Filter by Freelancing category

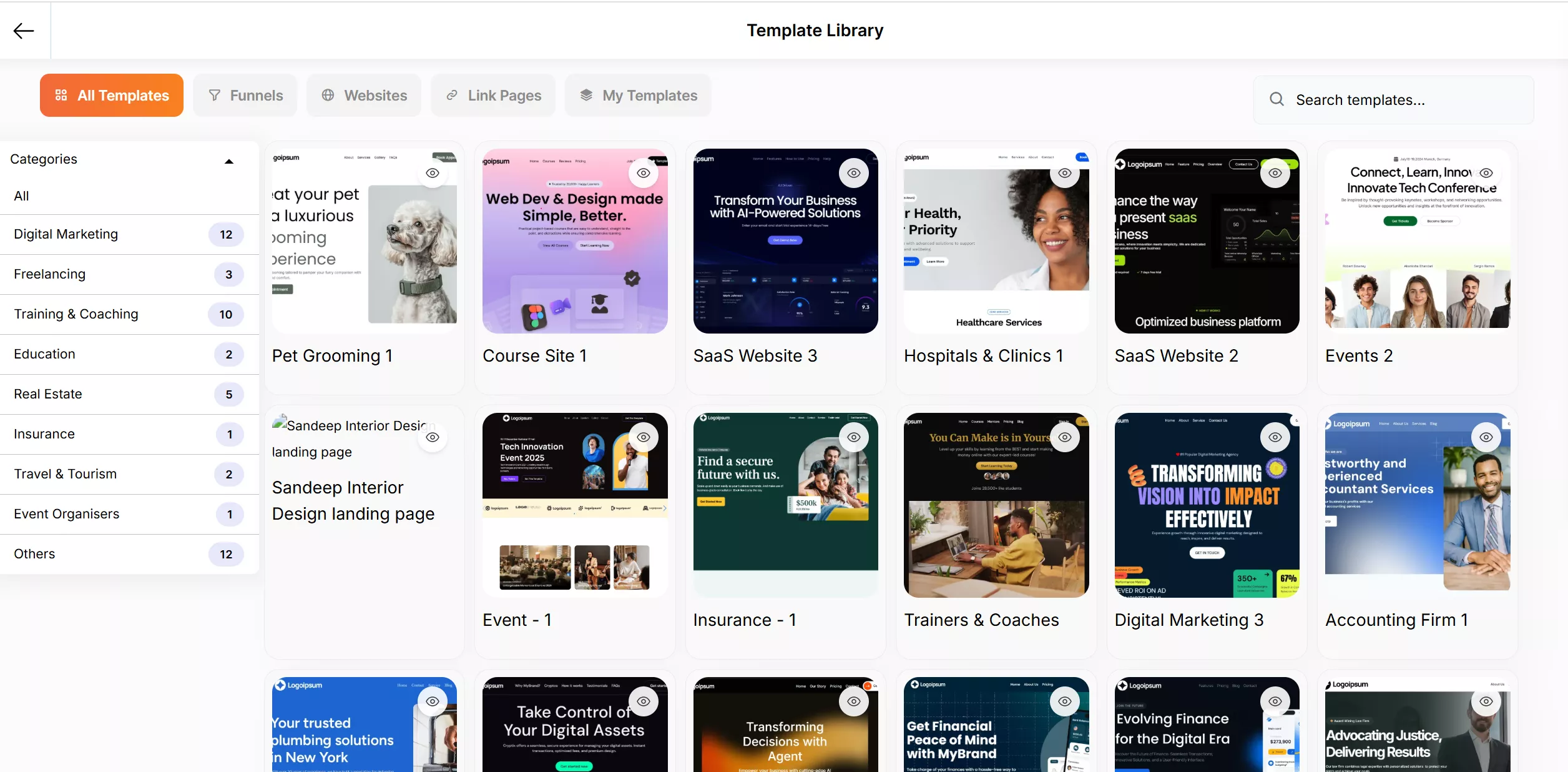coord(129,274)
